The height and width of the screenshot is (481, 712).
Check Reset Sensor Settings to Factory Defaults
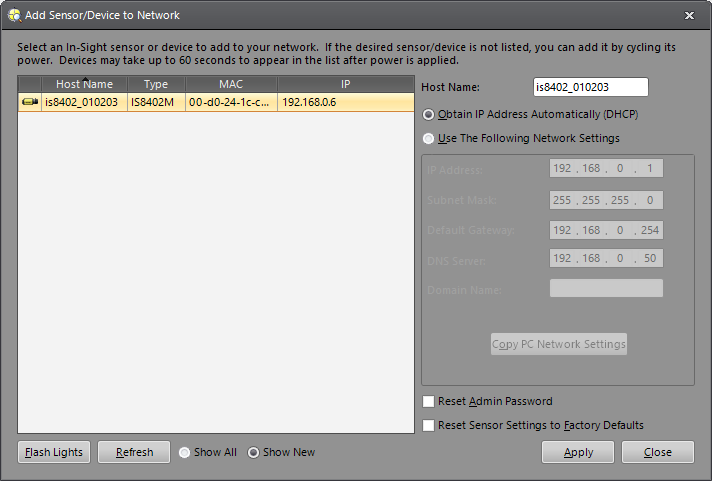(429, 425)
